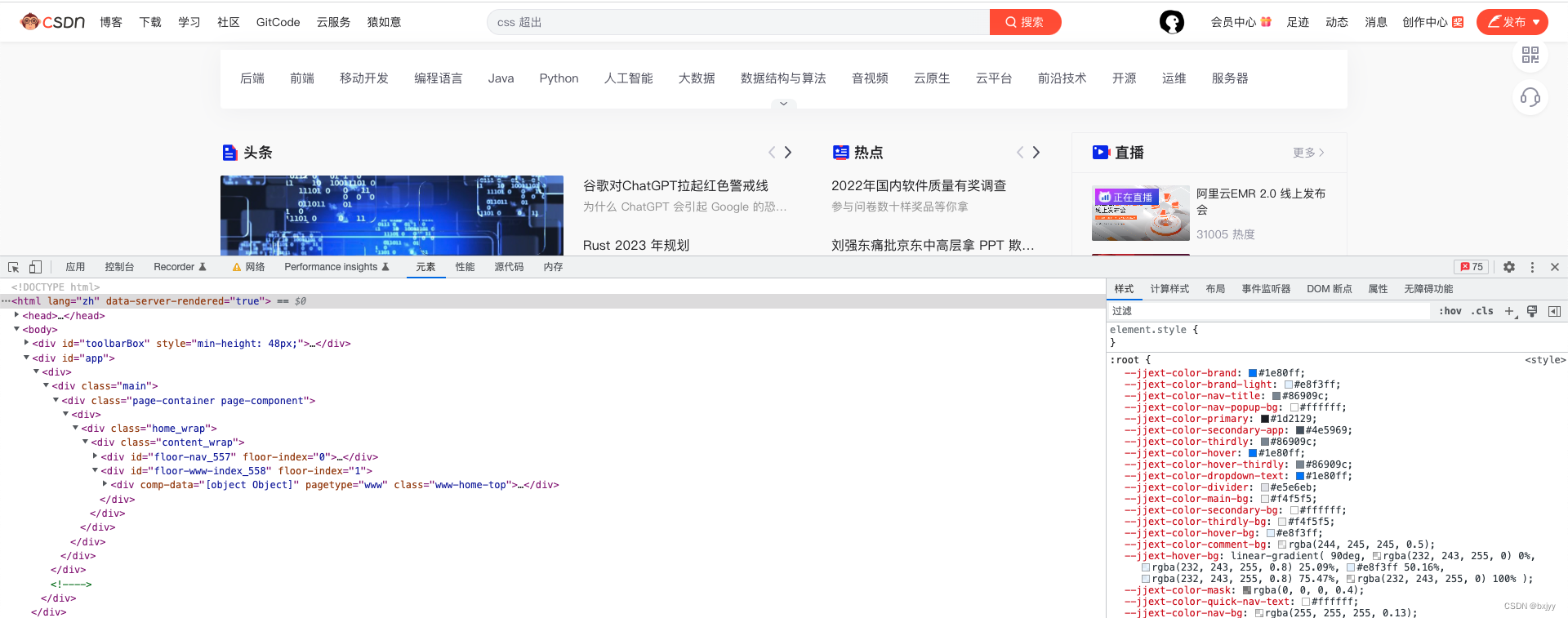Open the 阿里云EMR live stream thumbnail
Viewport: 1568px width, 618px height.
click(1141, 213)
